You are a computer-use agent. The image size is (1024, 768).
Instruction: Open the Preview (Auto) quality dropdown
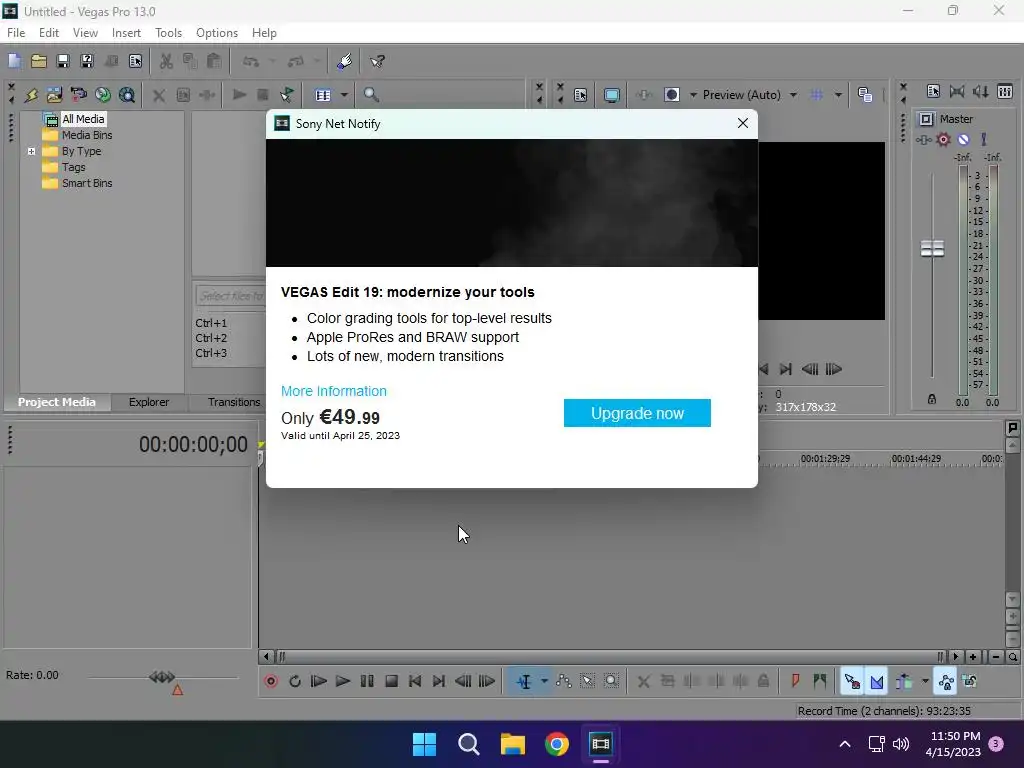click(x=793, y=95)
